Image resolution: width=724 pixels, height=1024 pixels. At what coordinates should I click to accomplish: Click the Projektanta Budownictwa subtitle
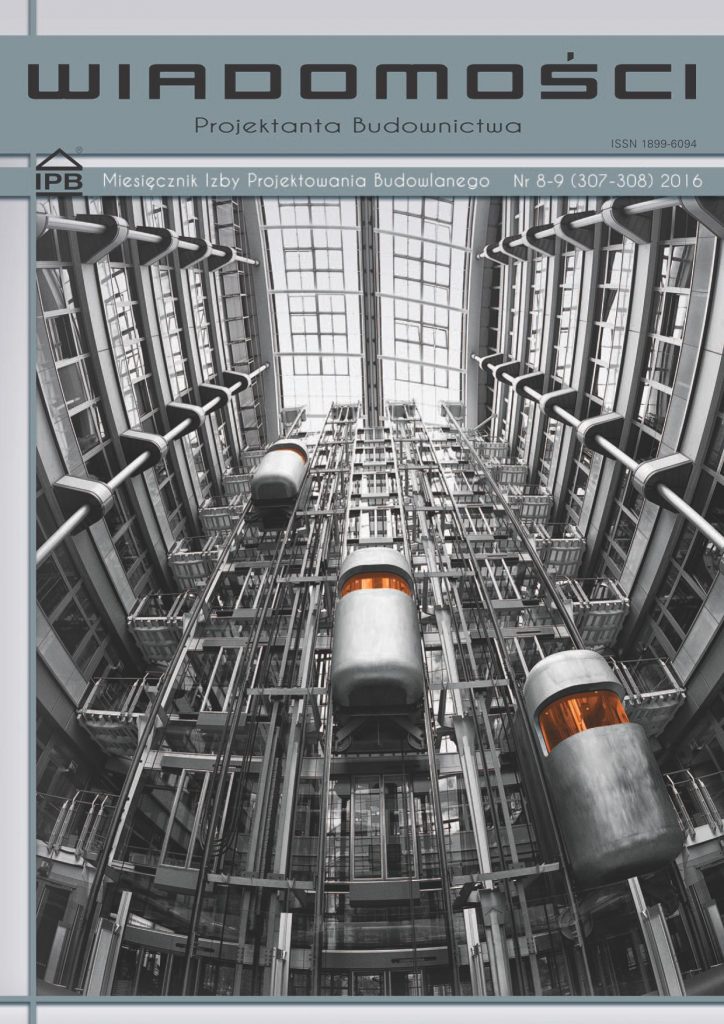coord(358,126)
